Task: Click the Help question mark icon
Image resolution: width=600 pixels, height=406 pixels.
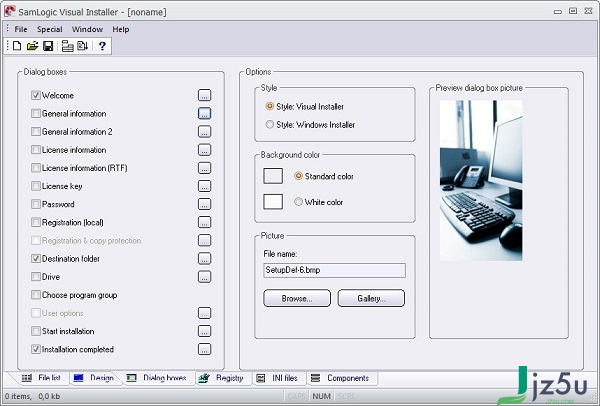Action: click(102, 46)
